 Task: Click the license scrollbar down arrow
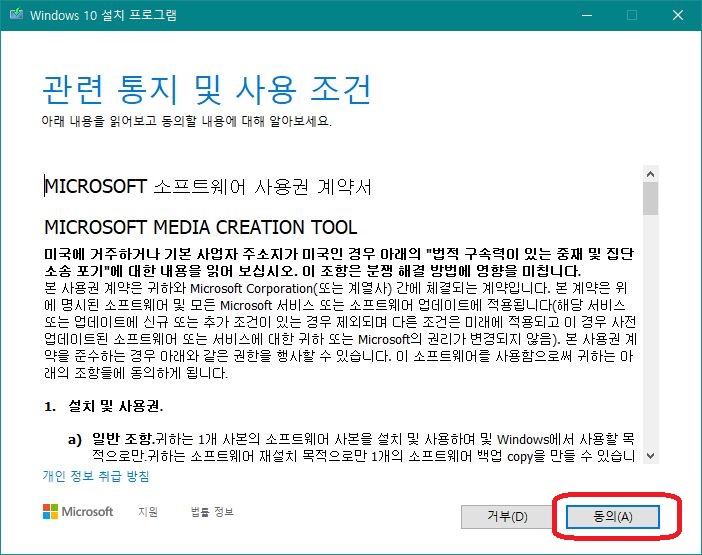[x=651, y=456]
